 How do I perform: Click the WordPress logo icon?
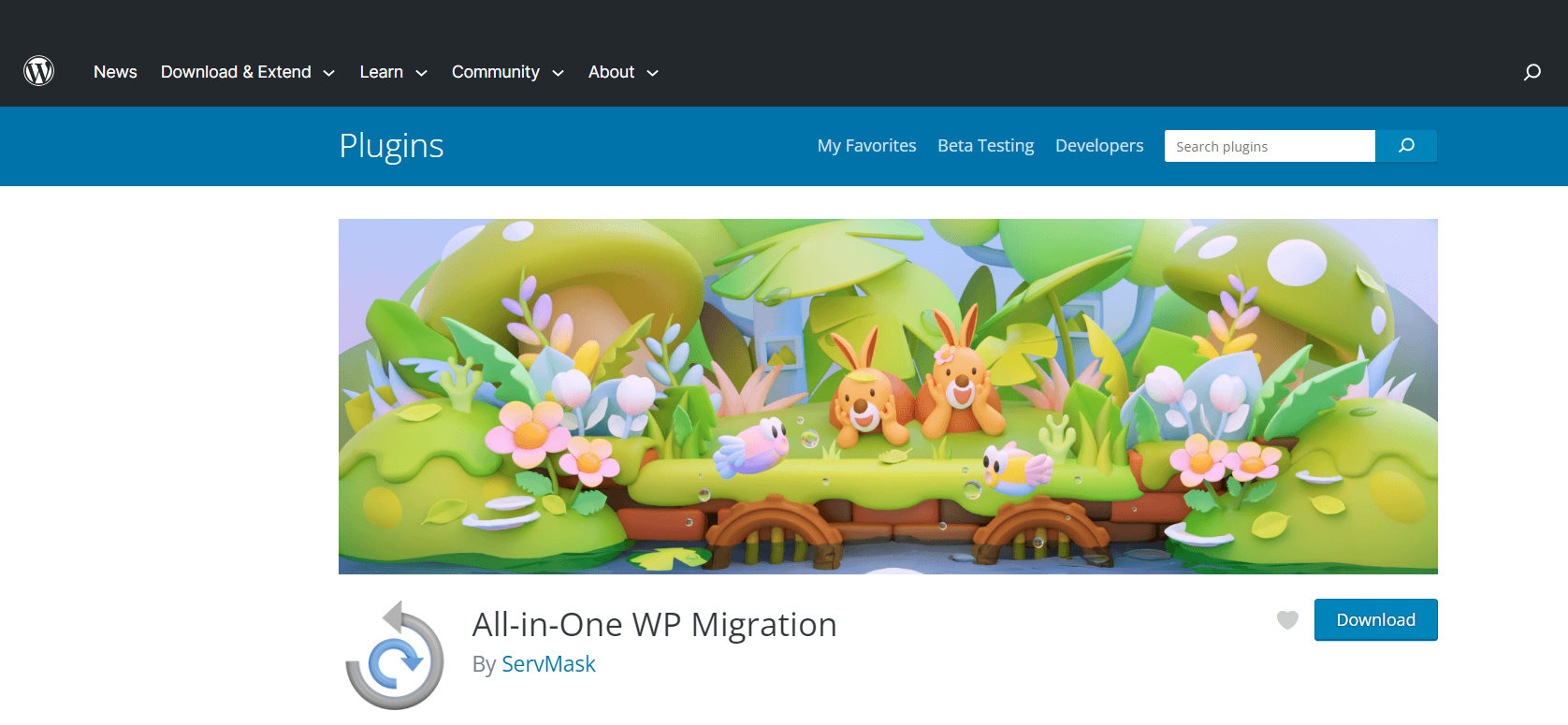(38, 71)
